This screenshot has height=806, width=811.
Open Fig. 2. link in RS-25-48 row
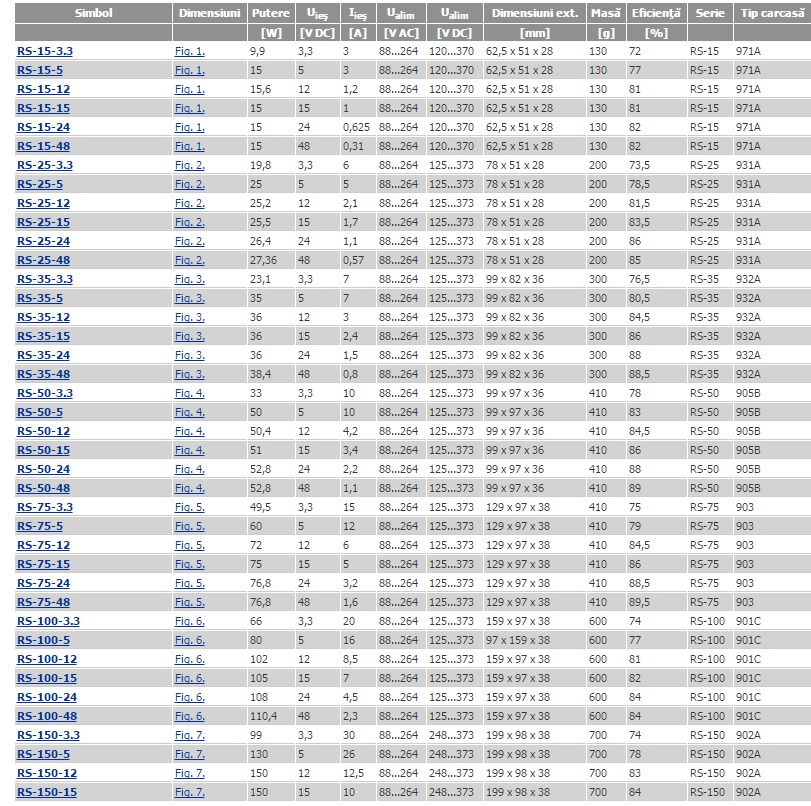tap(190, 260)
